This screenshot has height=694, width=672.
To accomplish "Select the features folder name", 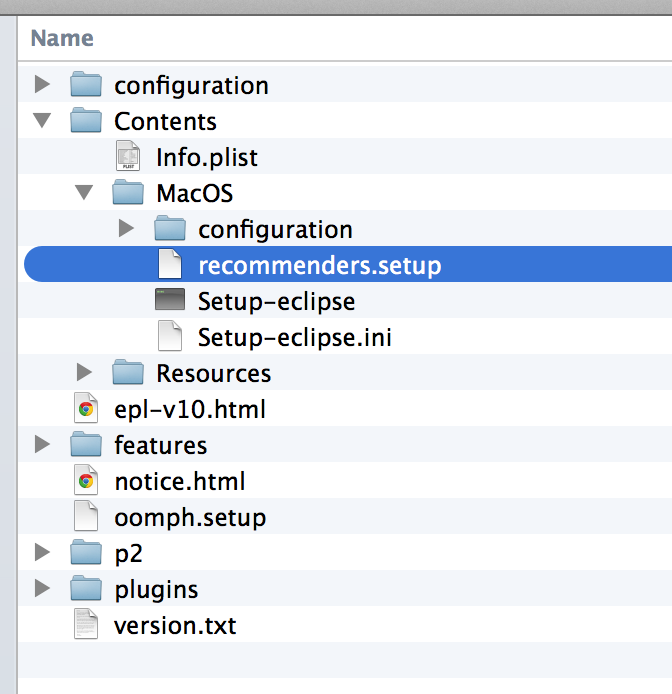I will coord(161,445).
